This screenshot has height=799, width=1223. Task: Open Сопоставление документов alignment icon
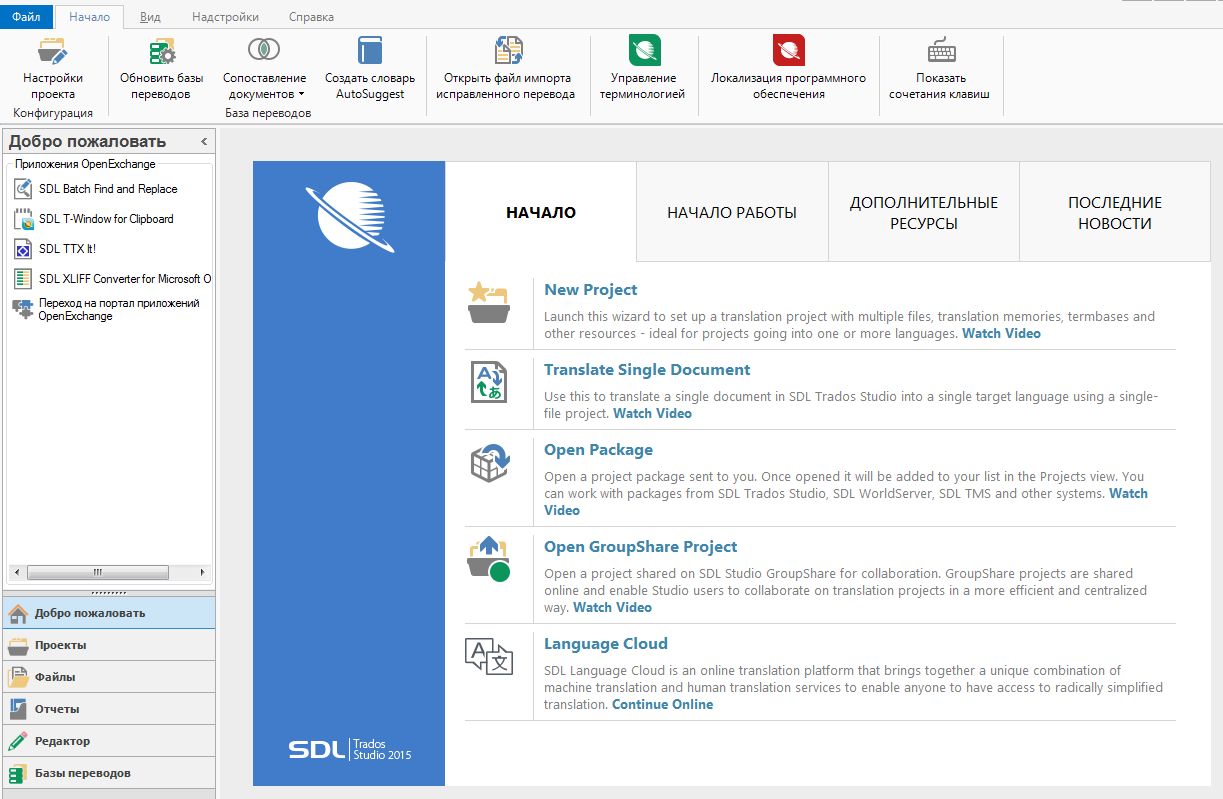[264, 49]
